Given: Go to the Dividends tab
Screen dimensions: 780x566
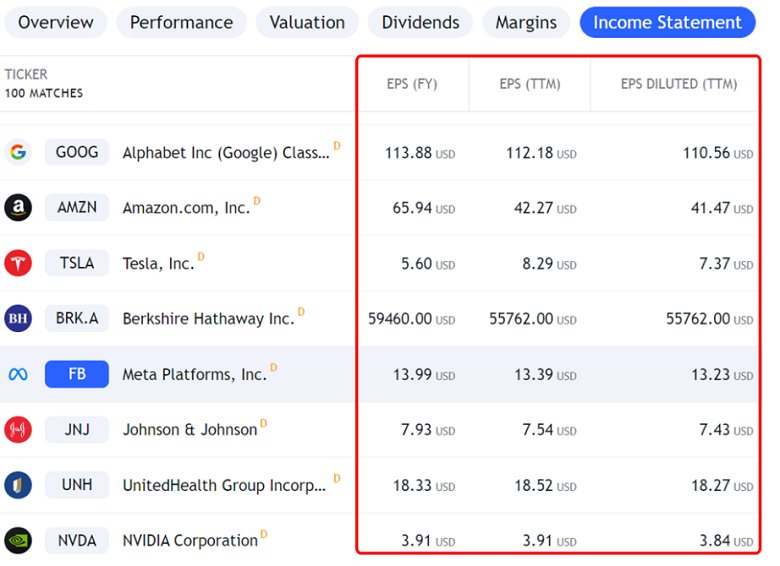Looking at the screenshot, I should pos(420,22).
